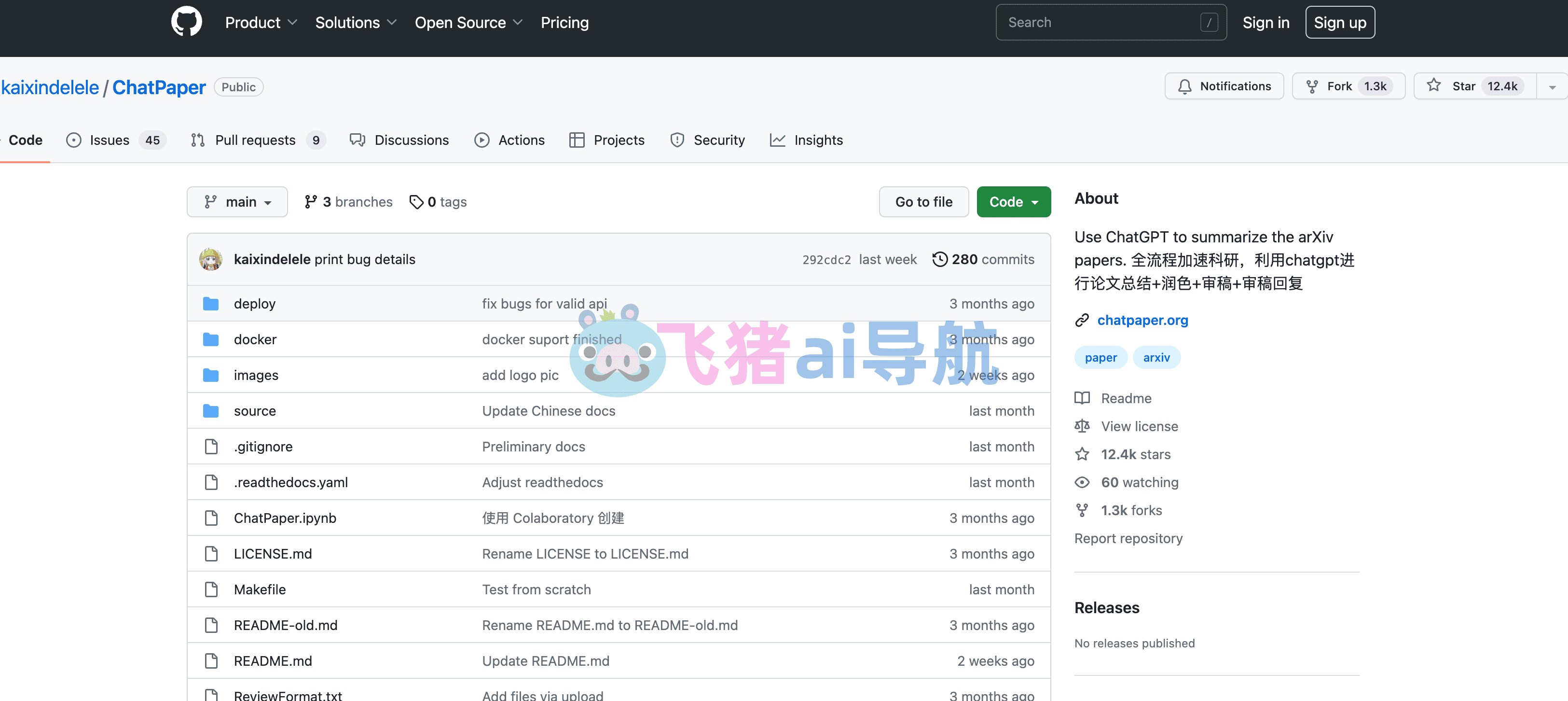Click the link icon beside chatpaper.org
Screen dimensions: 1568x701
[1082, 321]
